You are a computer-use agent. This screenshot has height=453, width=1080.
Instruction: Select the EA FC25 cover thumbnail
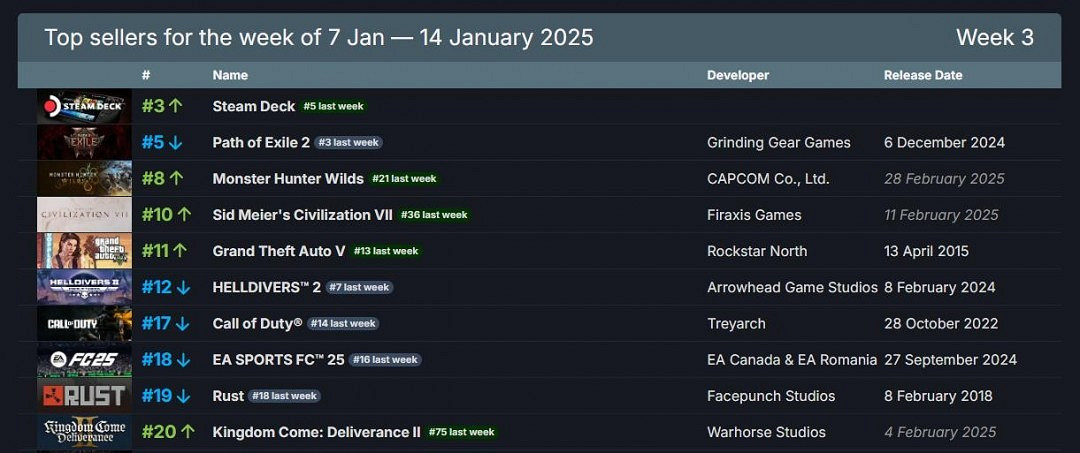pos(84,359)
